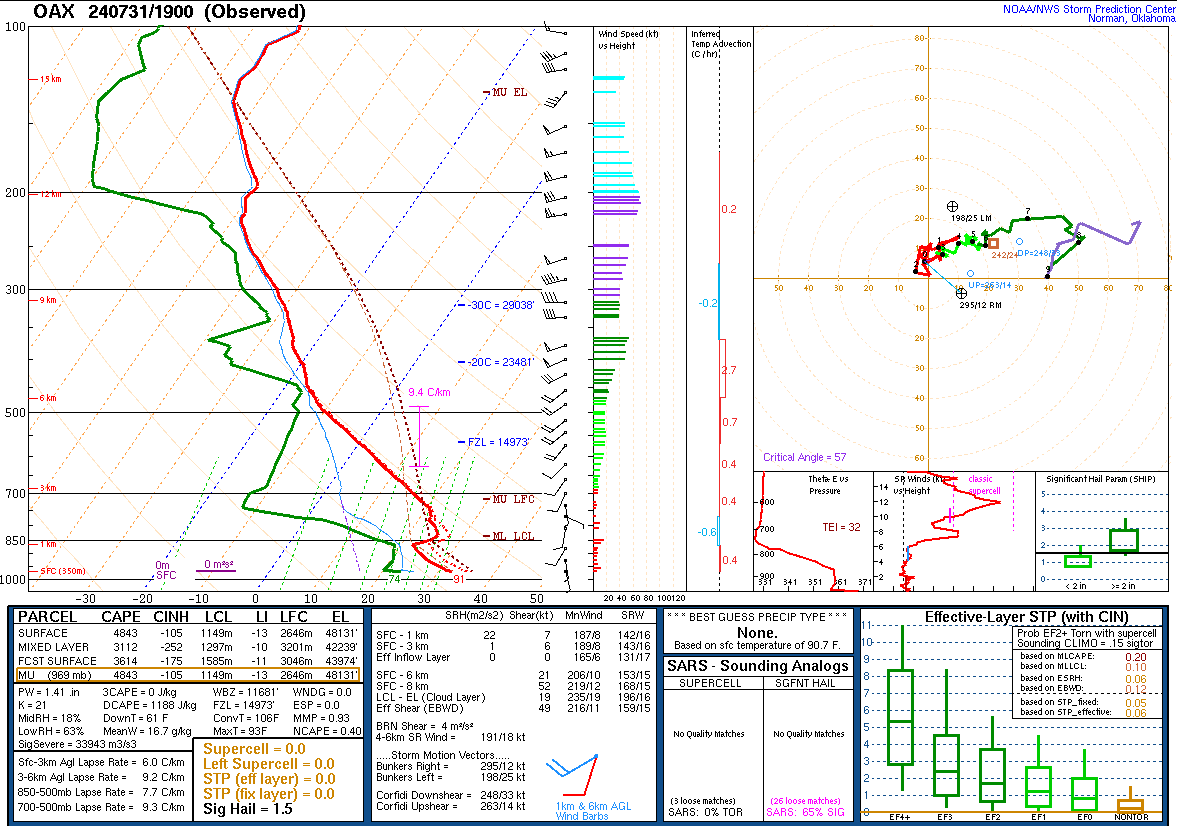Click the 'SUPERCELL' analog column header
Image resolution: width=1177 pixels, height=826 pixels.
click(x=710, y=684)
